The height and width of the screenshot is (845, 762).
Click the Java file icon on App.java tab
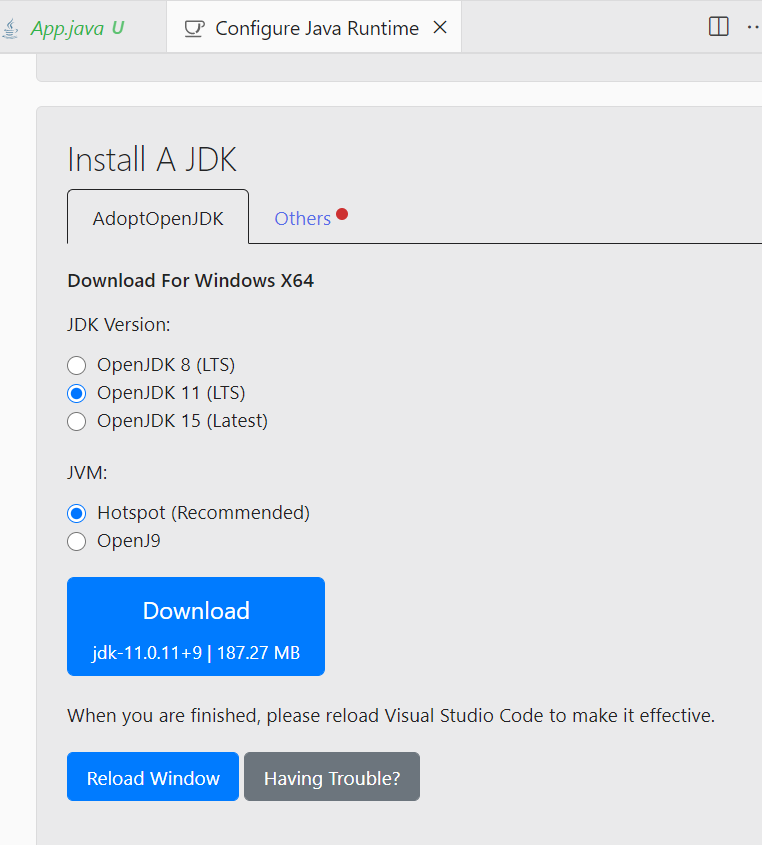tap(10, 29)
